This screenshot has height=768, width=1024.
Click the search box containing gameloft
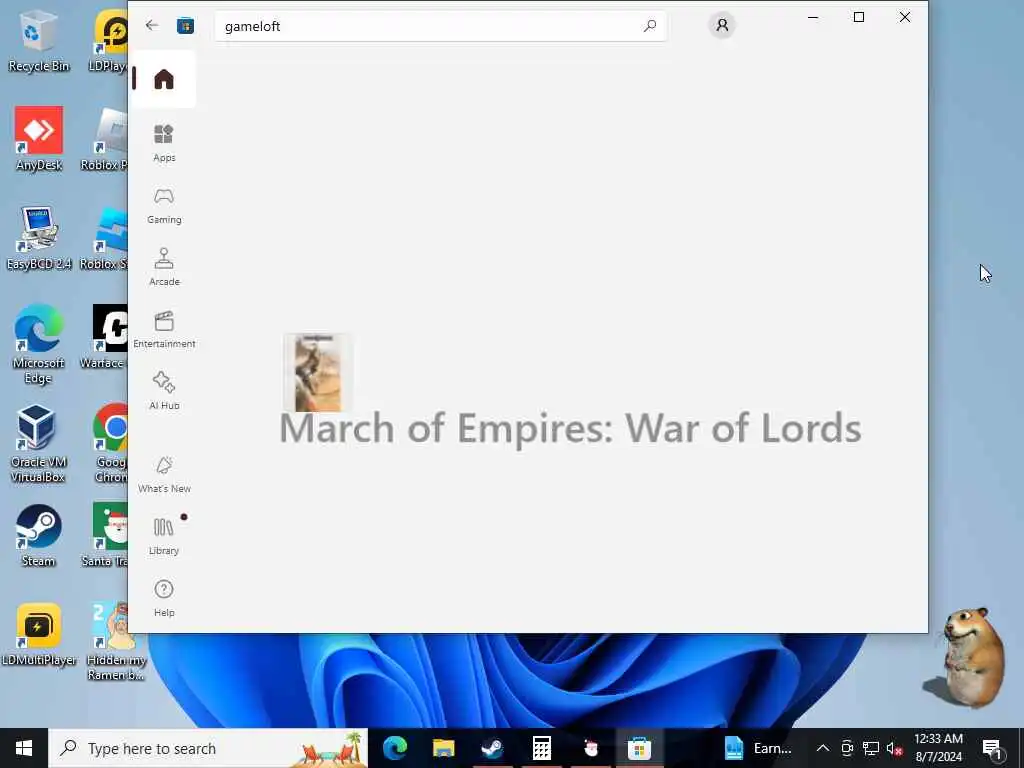441,26
